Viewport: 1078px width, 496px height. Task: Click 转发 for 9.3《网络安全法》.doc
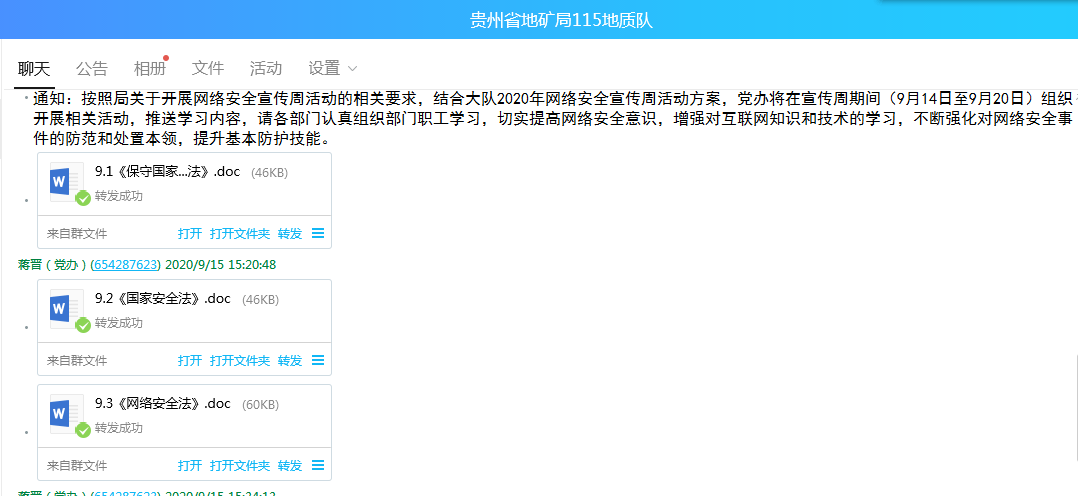[x=290, y=466]
